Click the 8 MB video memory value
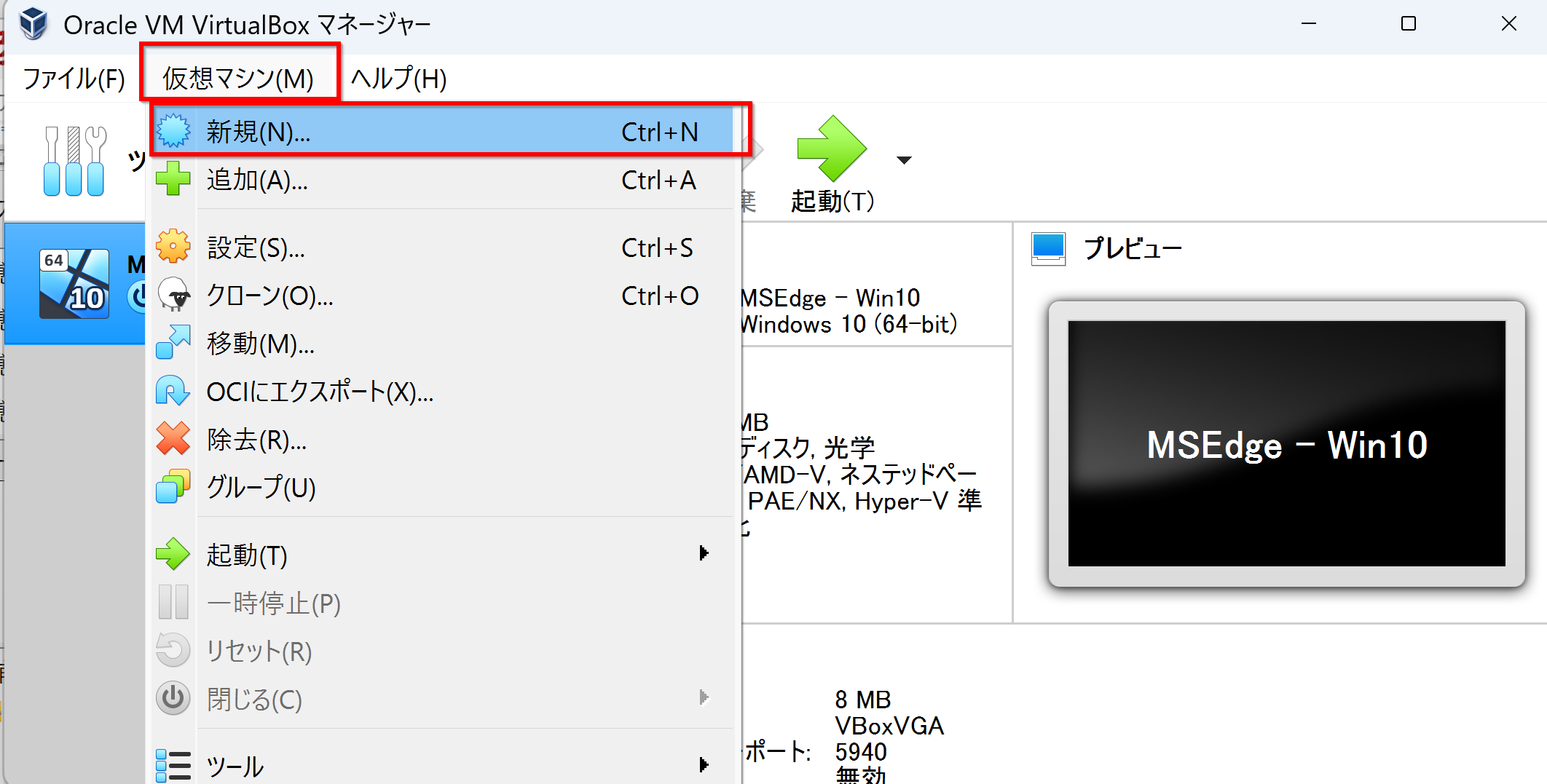The width and height of the screenshot is (1547, 784). tap(863, 700)
